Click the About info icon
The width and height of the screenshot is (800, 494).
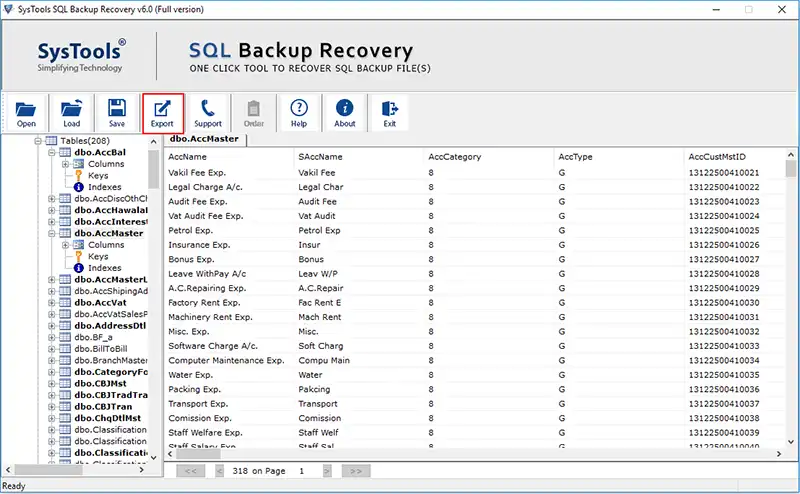(344, 108)
